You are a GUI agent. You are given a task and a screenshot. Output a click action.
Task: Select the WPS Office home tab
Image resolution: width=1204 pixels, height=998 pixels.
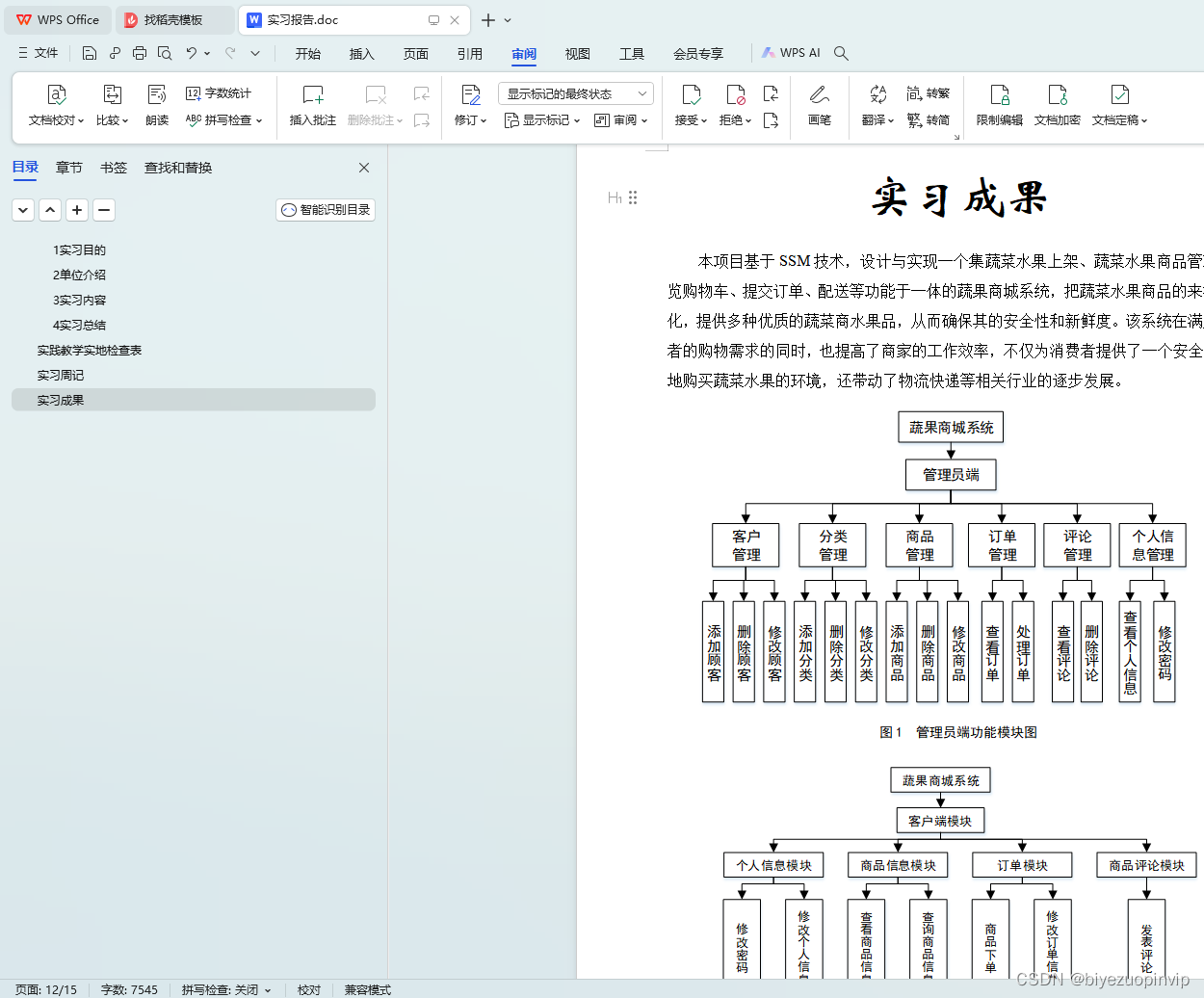pos(58,19)
